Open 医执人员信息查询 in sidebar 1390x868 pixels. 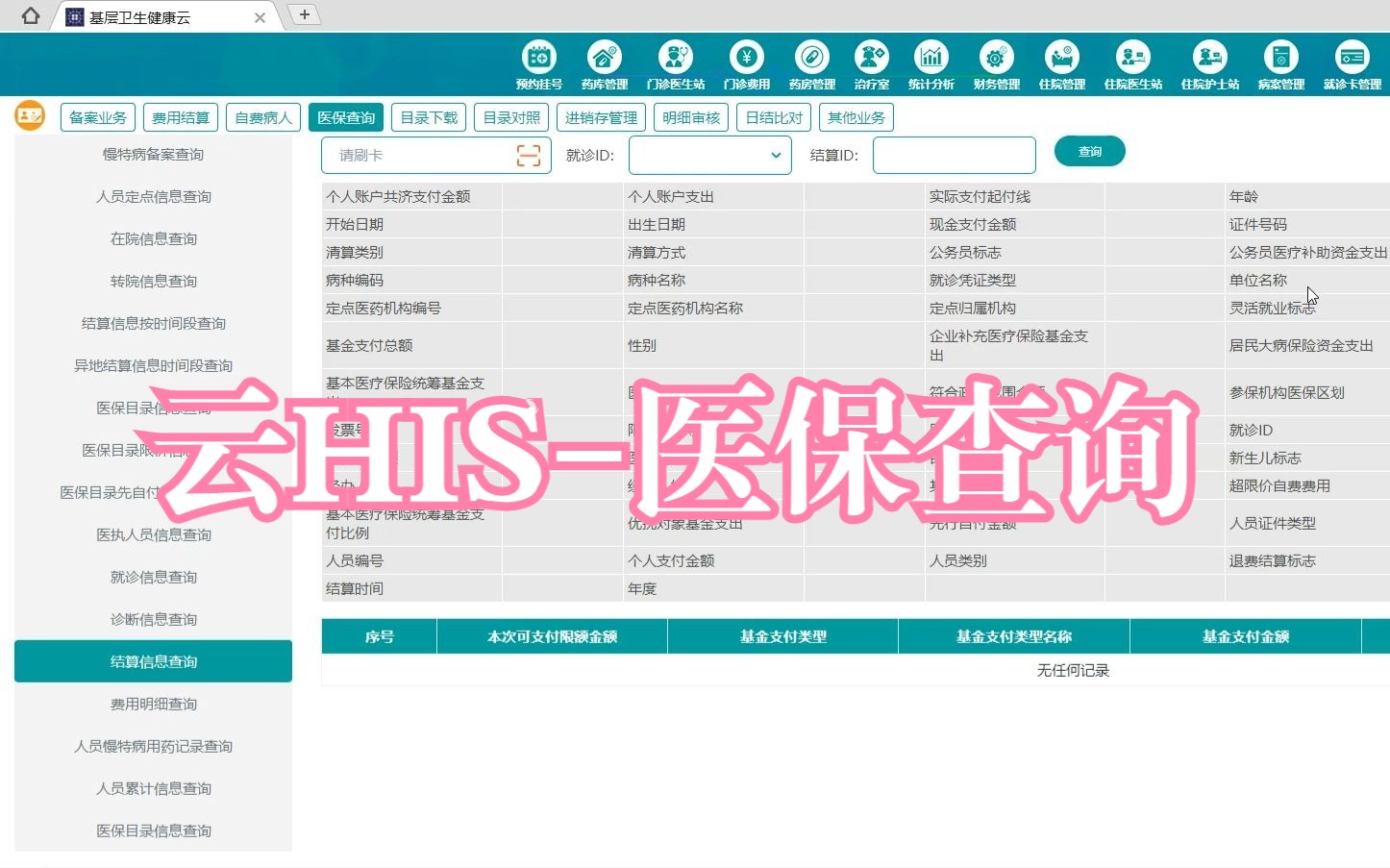(x=153, y=534)
